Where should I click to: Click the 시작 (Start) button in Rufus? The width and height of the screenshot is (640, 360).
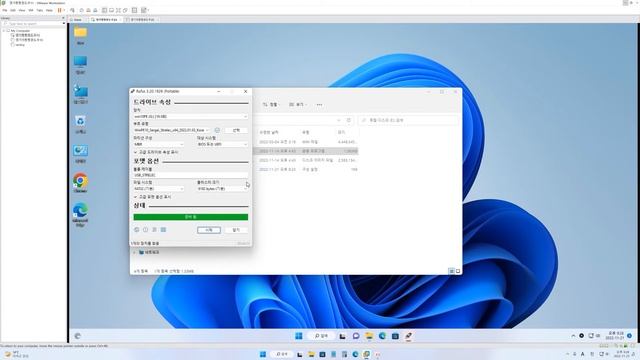coord(209,230)
